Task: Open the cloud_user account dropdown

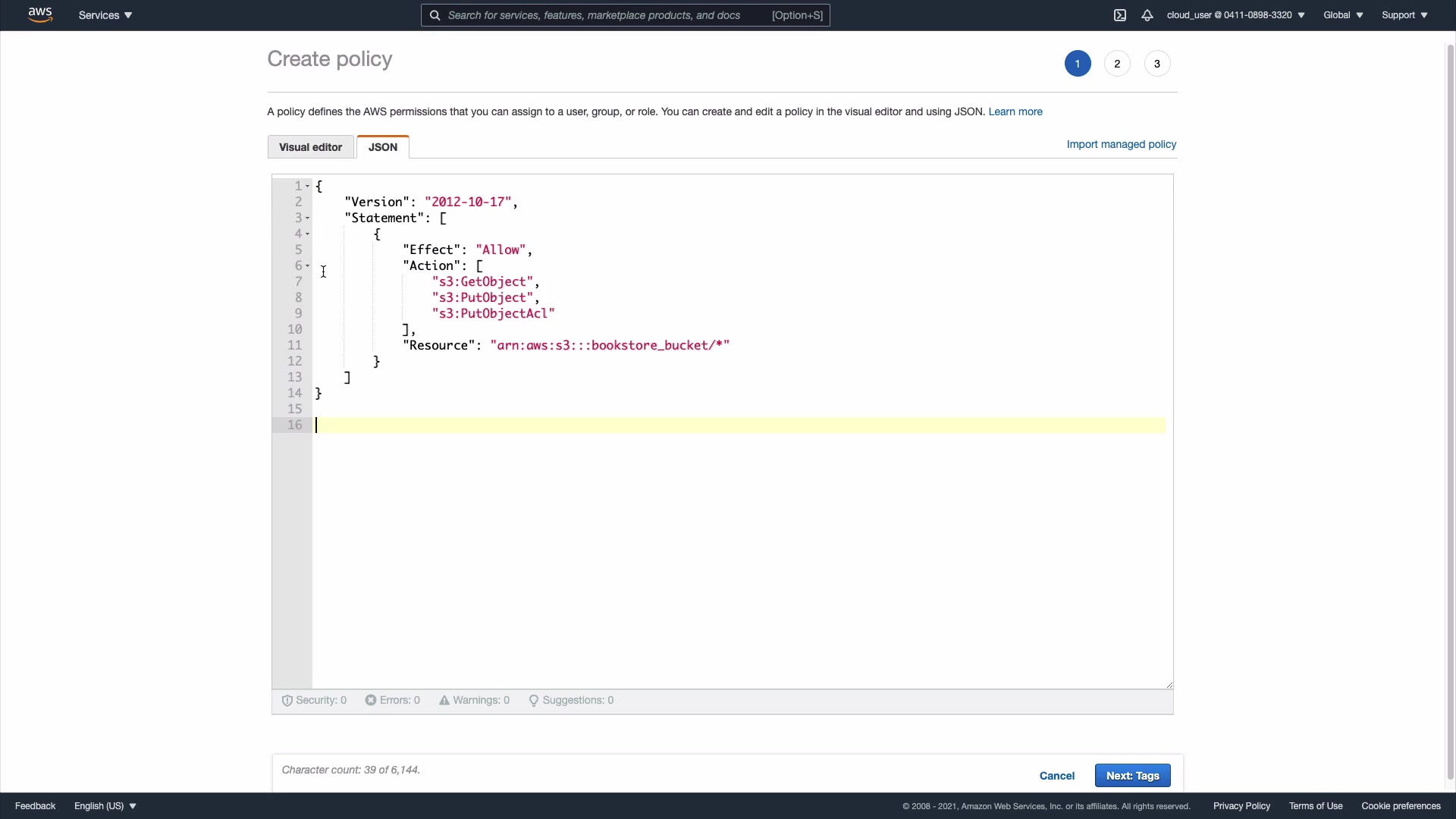Action: (x=1235, y=15)
